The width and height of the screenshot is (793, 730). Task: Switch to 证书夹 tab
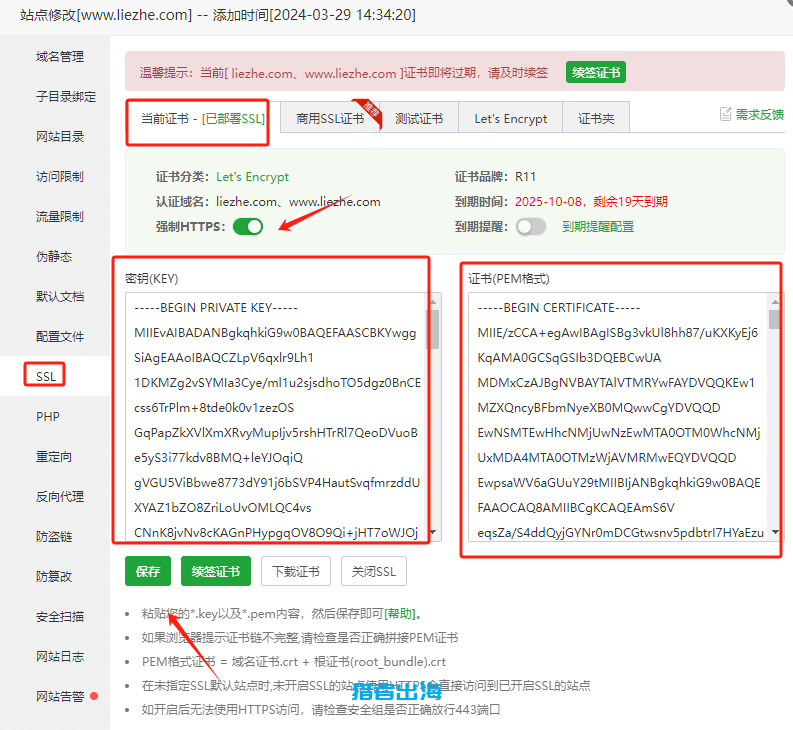[596, 119]
